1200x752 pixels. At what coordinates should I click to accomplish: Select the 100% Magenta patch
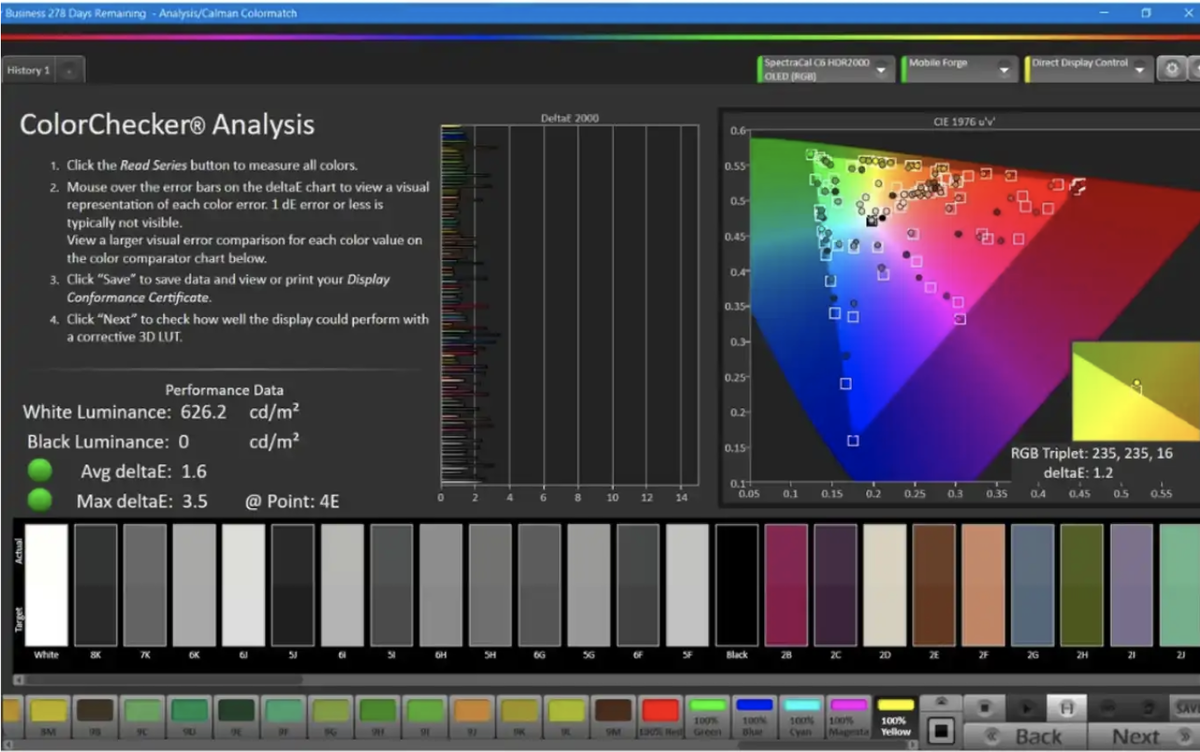pos(848,716)
